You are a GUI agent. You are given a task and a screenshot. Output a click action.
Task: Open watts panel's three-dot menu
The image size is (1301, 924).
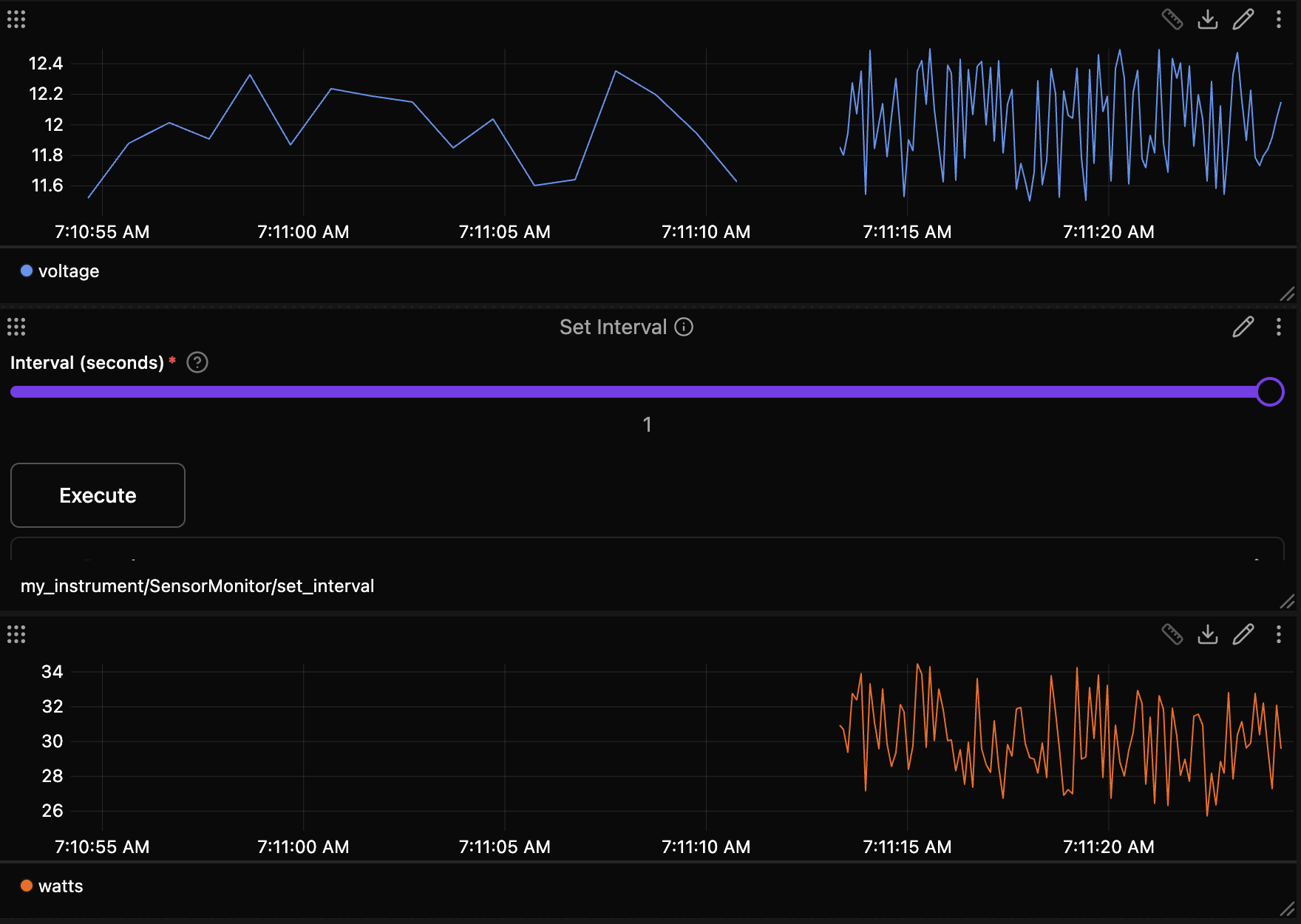coord(1279,634)
